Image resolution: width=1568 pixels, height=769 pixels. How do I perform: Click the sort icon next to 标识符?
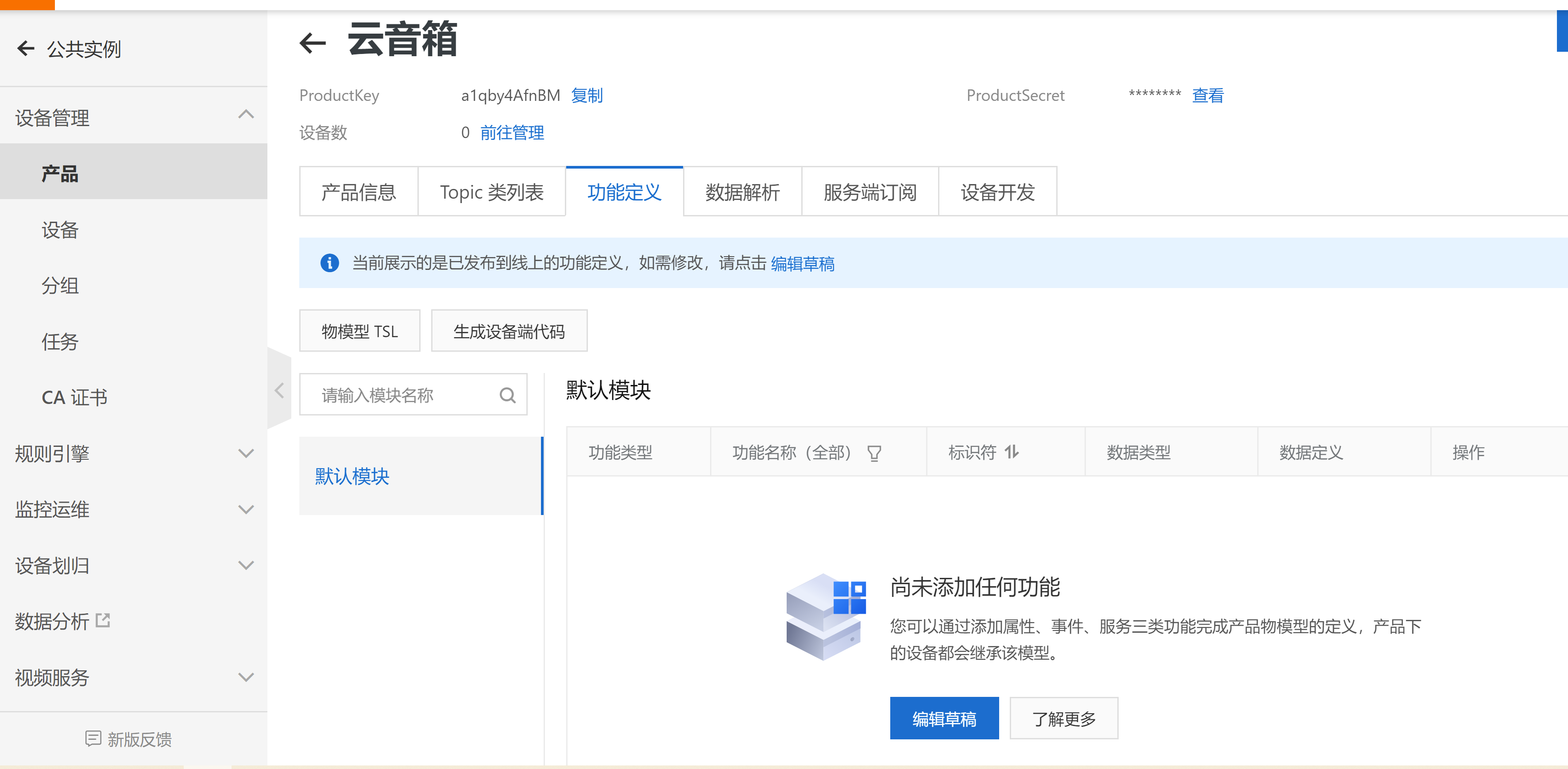click(1012, 452)
